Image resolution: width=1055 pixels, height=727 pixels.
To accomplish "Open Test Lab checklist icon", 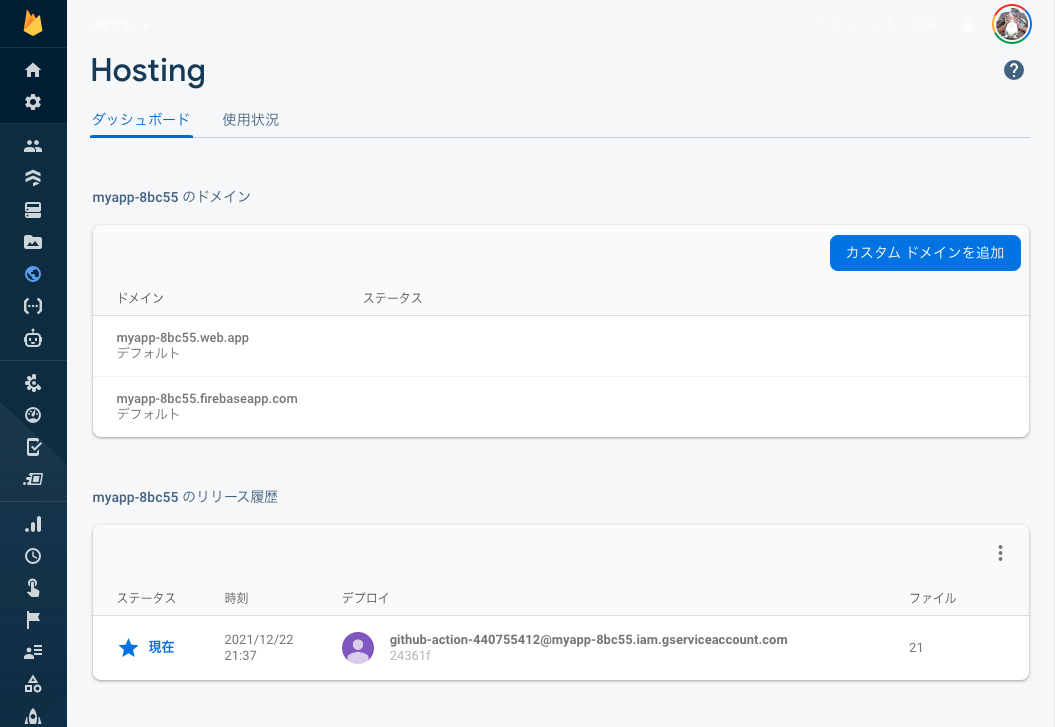I will coord(33,447).
